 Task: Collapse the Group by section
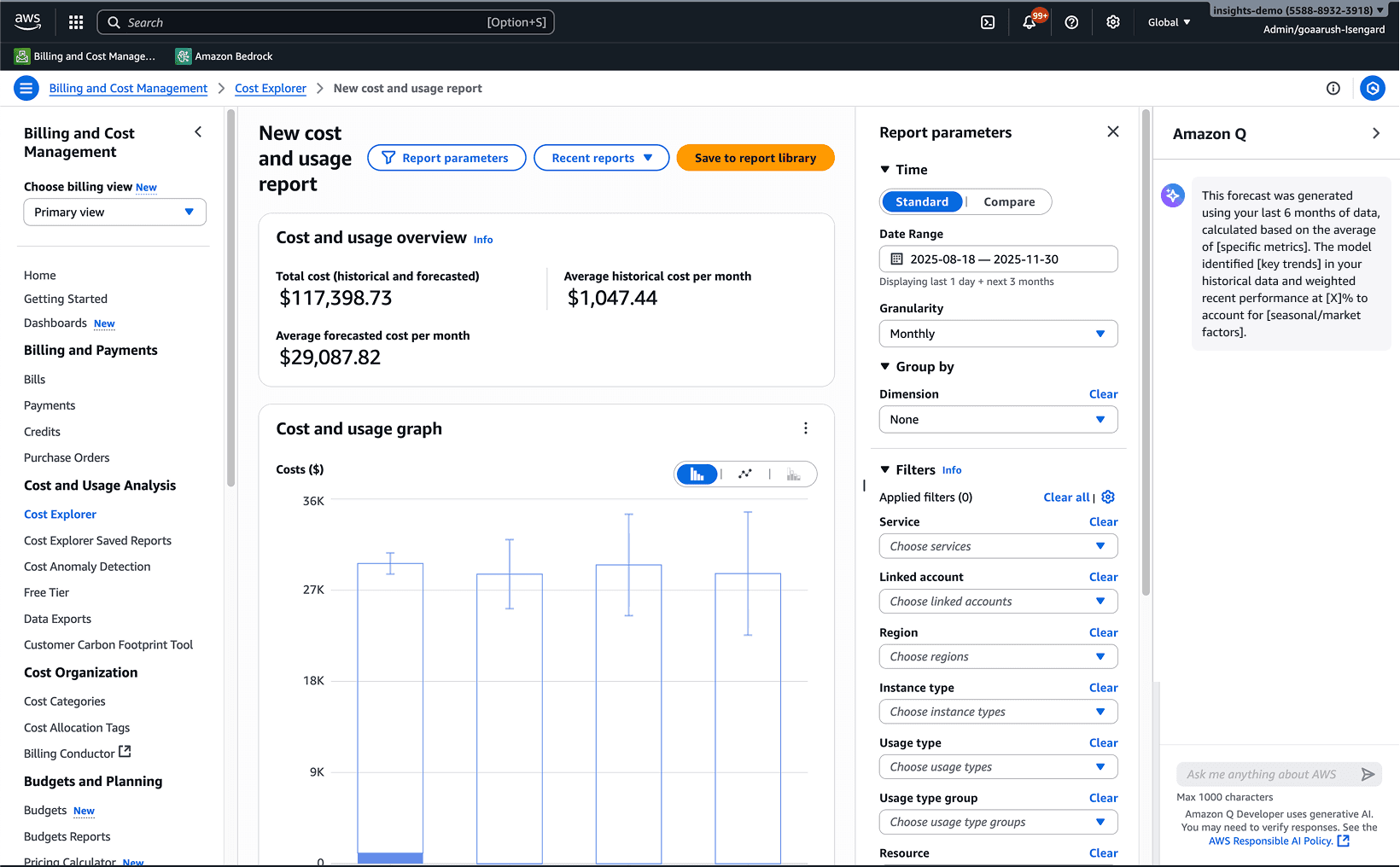coord(885,367)
